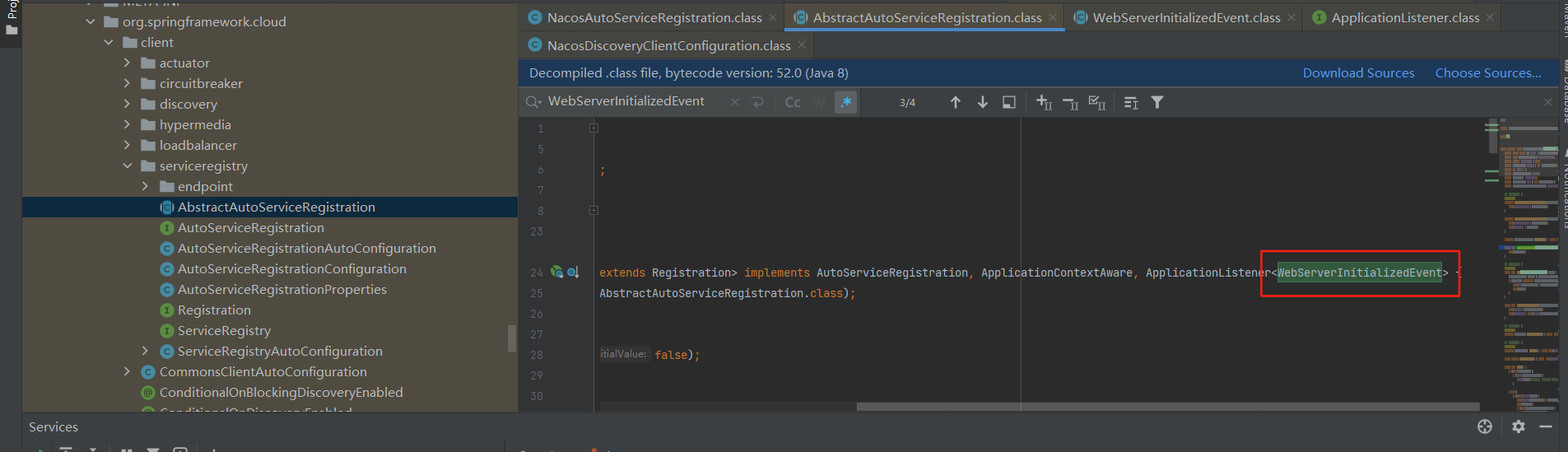1568x452 pixels.
Task: Expand the circuitbreaker folder
Action: click(x=127, y=83)
